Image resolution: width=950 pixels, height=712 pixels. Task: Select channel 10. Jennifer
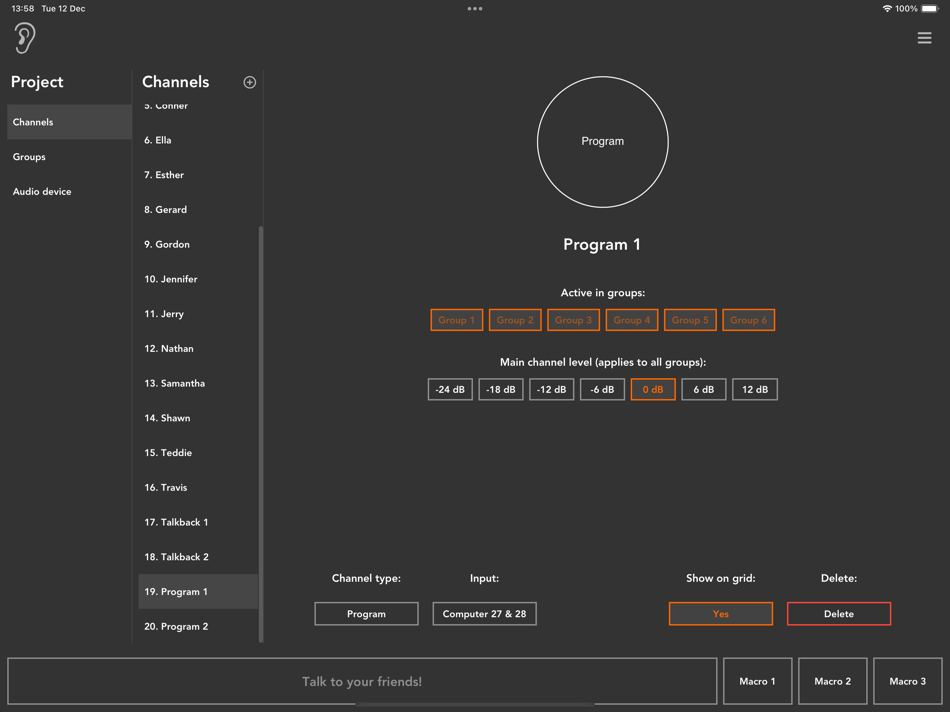(198, 279)
